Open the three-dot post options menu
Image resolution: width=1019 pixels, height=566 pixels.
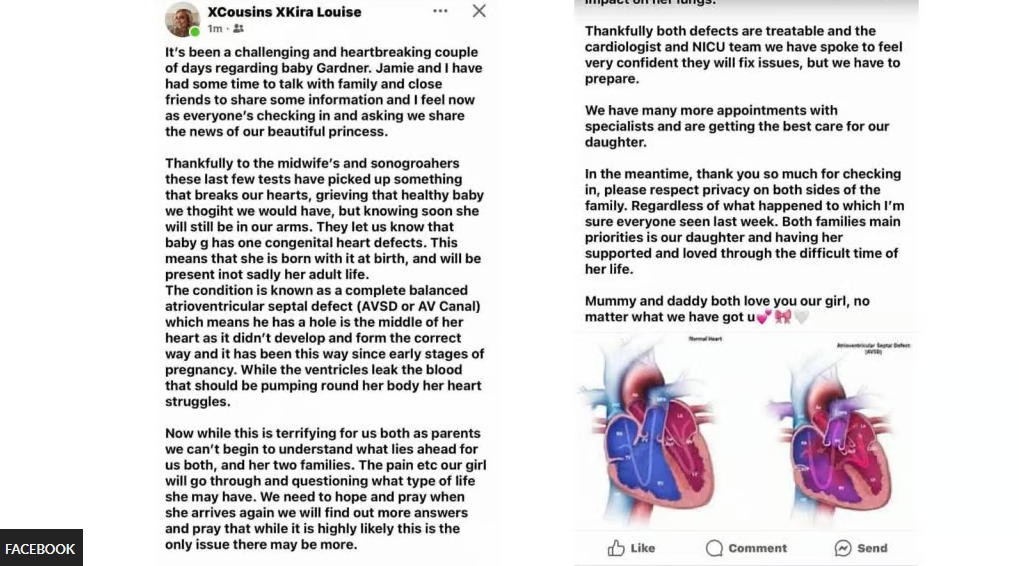coord(440,11)
